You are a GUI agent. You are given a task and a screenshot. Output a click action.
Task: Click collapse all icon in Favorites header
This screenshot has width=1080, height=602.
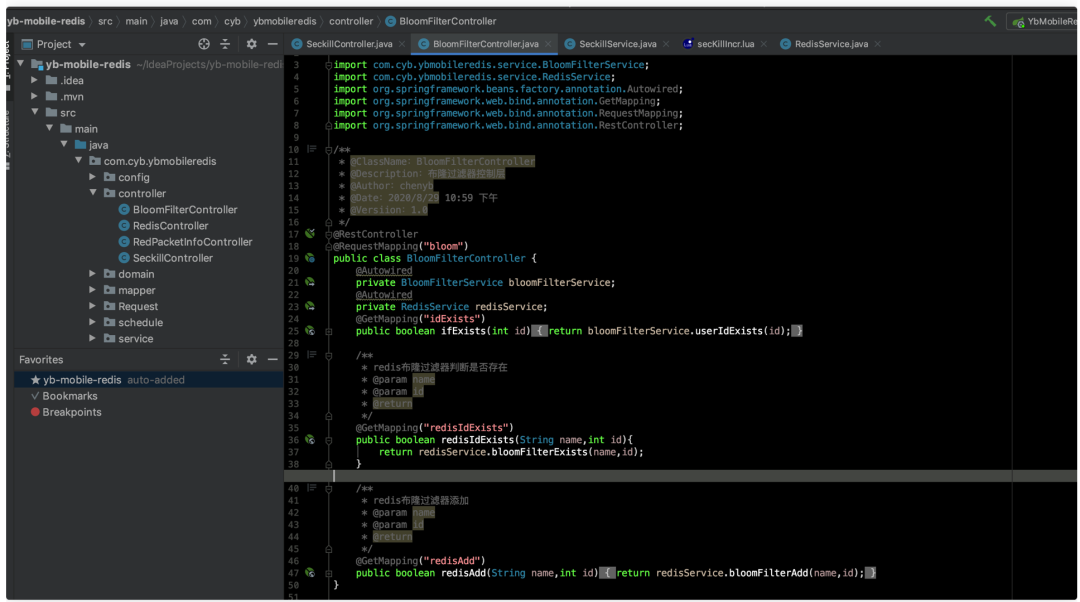[225, 359]
